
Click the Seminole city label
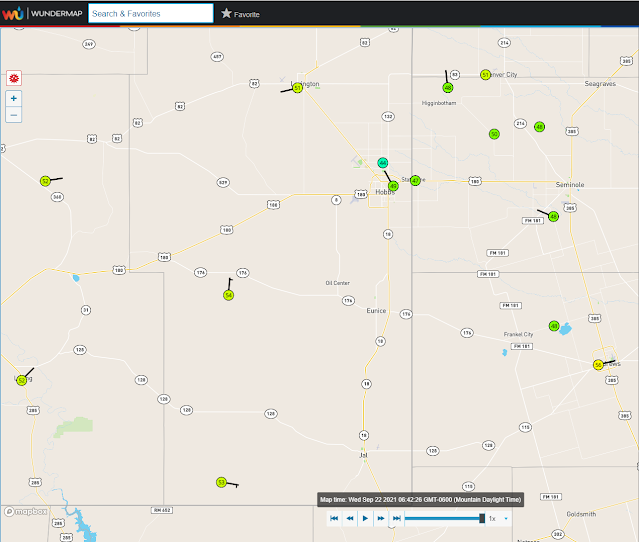point(570,185)
